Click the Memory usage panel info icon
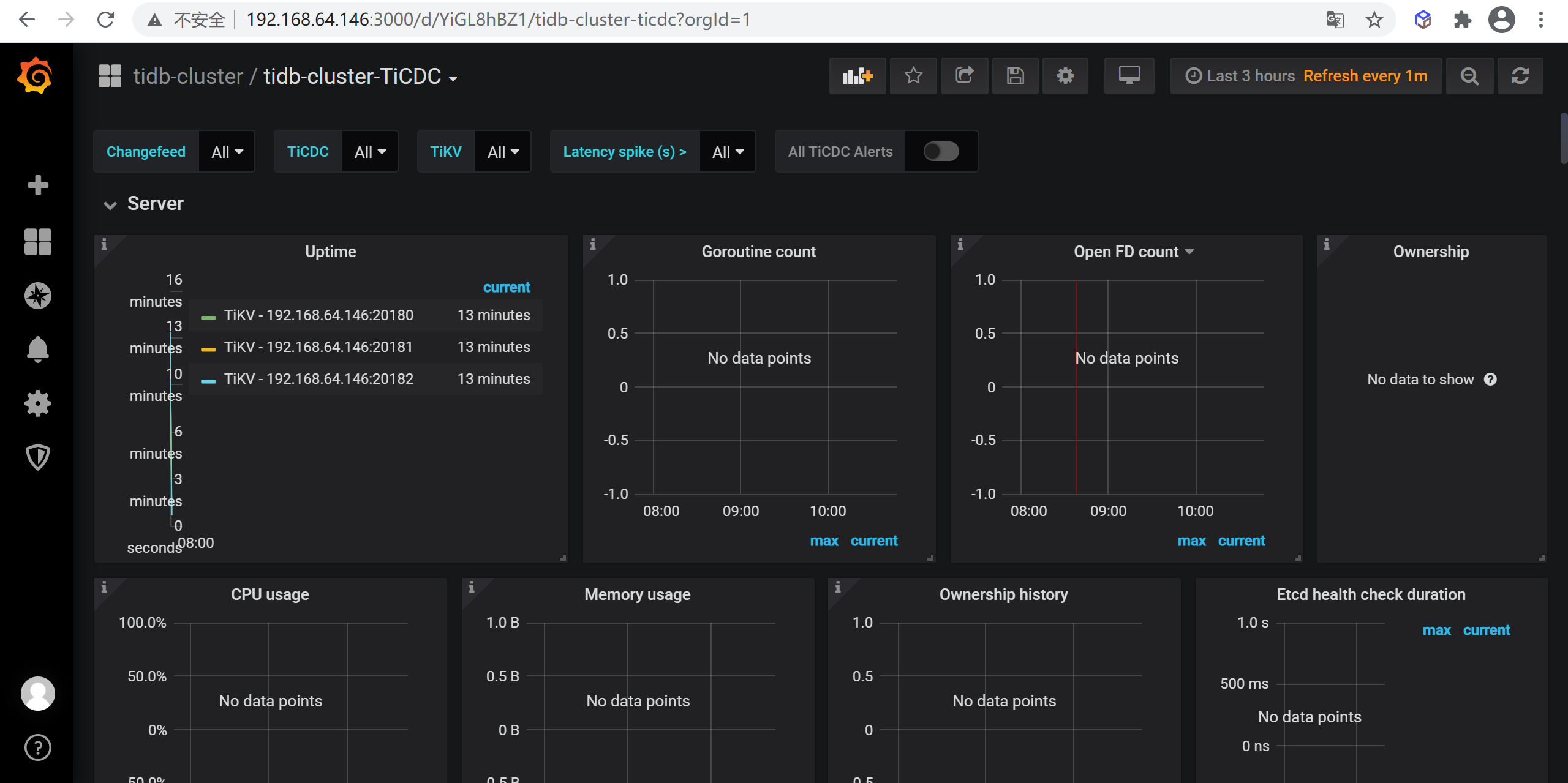The height and width of the screenshot is (783, 1568). (472, 587)
